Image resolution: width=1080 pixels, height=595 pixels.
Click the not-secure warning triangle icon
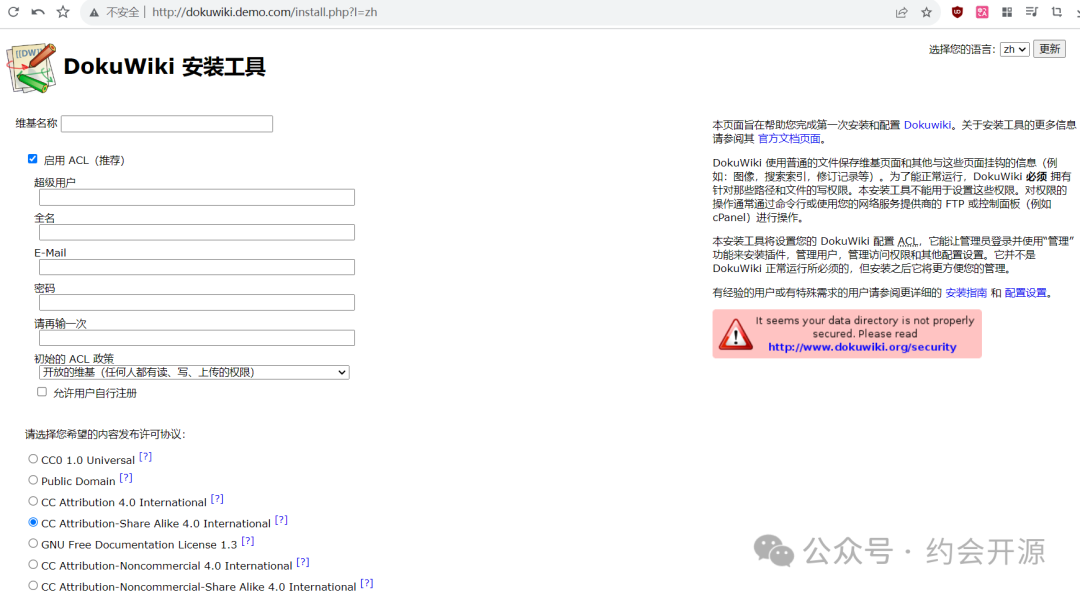(94, 12)
